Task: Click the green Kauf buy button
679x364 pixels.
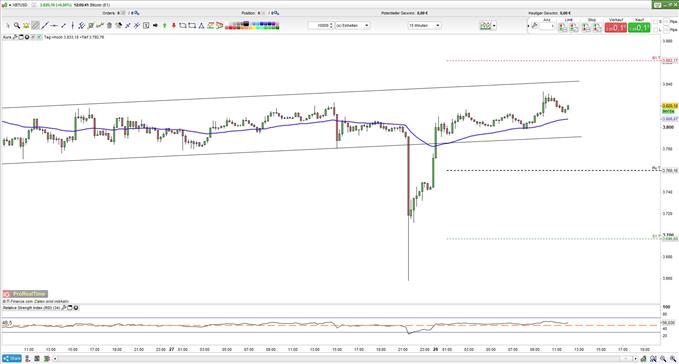Action: pyautogui.click(x=639, y=27)
